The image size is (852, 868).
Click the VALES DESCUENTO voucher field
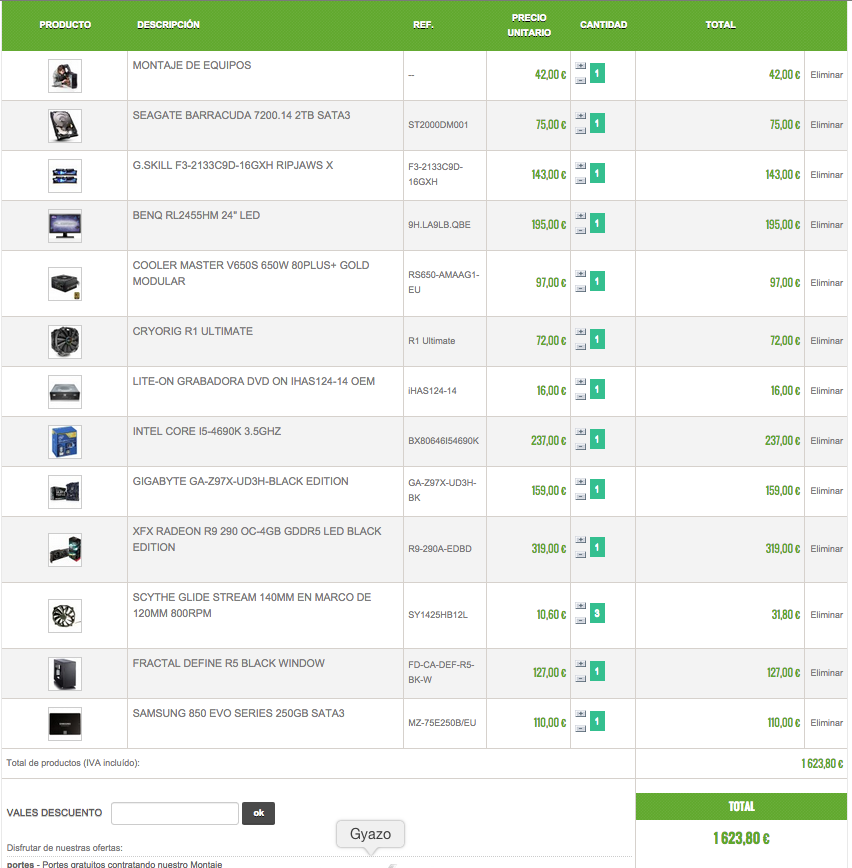175,813
